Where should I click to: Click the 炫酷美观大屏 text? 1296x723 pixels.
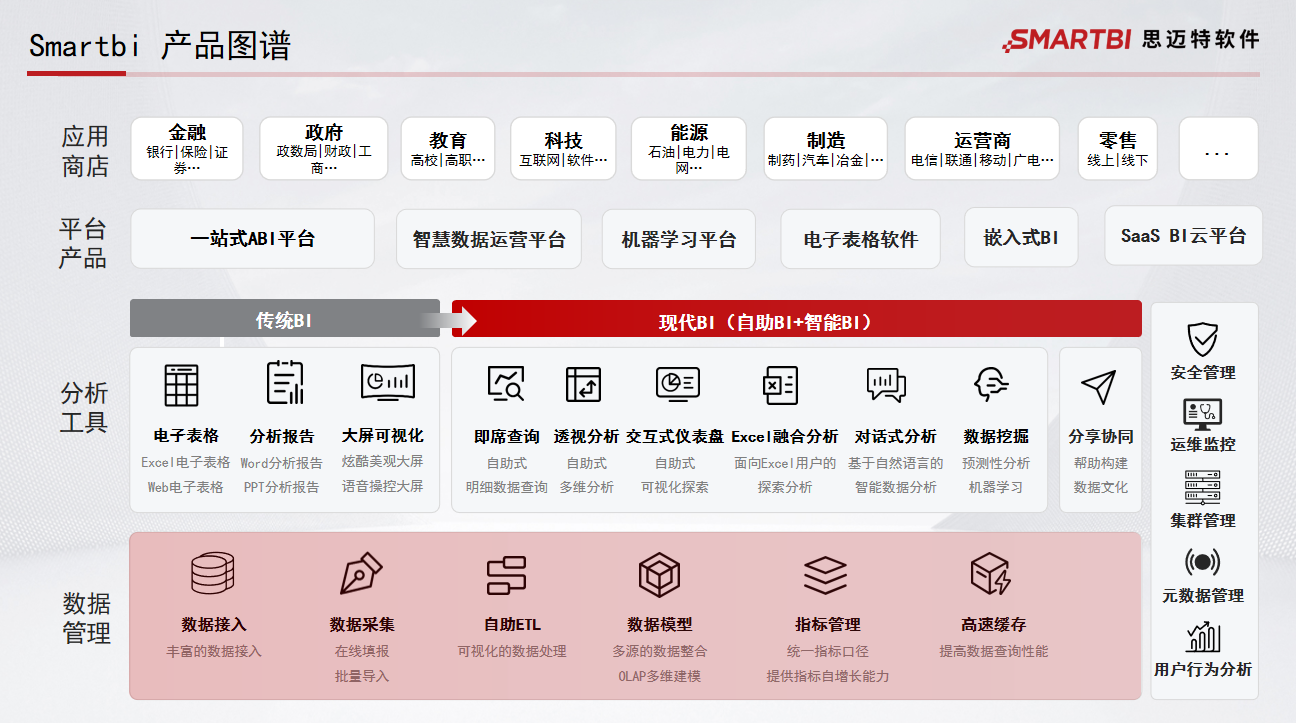pyautogui.click(x=382, y=461)
